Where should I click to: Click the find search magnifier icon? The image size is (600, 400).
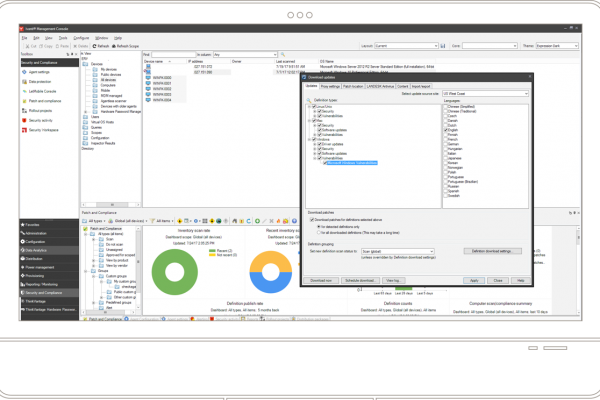click(x=283, y=55)
